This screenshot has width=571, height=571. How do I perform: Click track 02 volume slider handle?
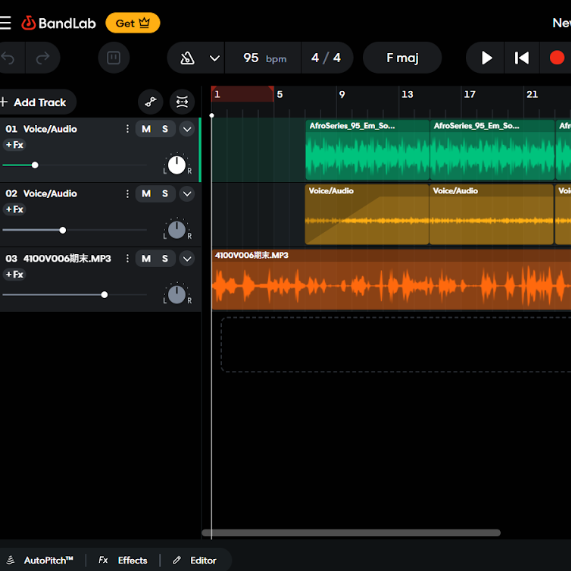point(63,230)
